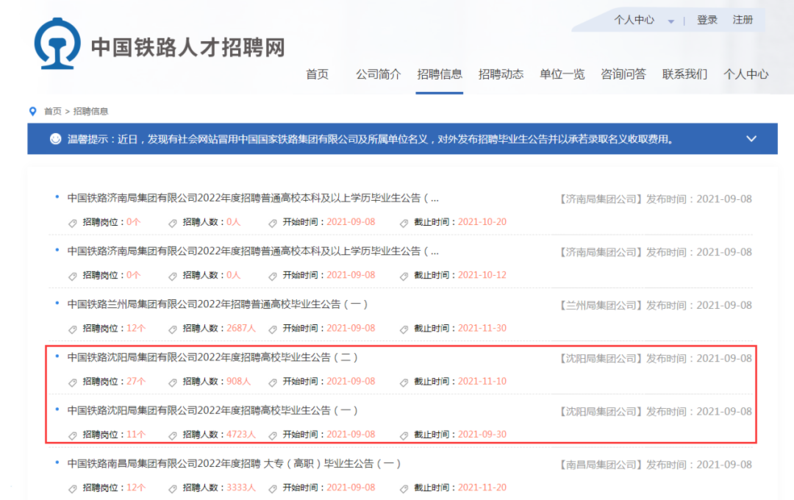
Task: Click tag icon beside 招聘人数 3333人
Action: [173, 489]
